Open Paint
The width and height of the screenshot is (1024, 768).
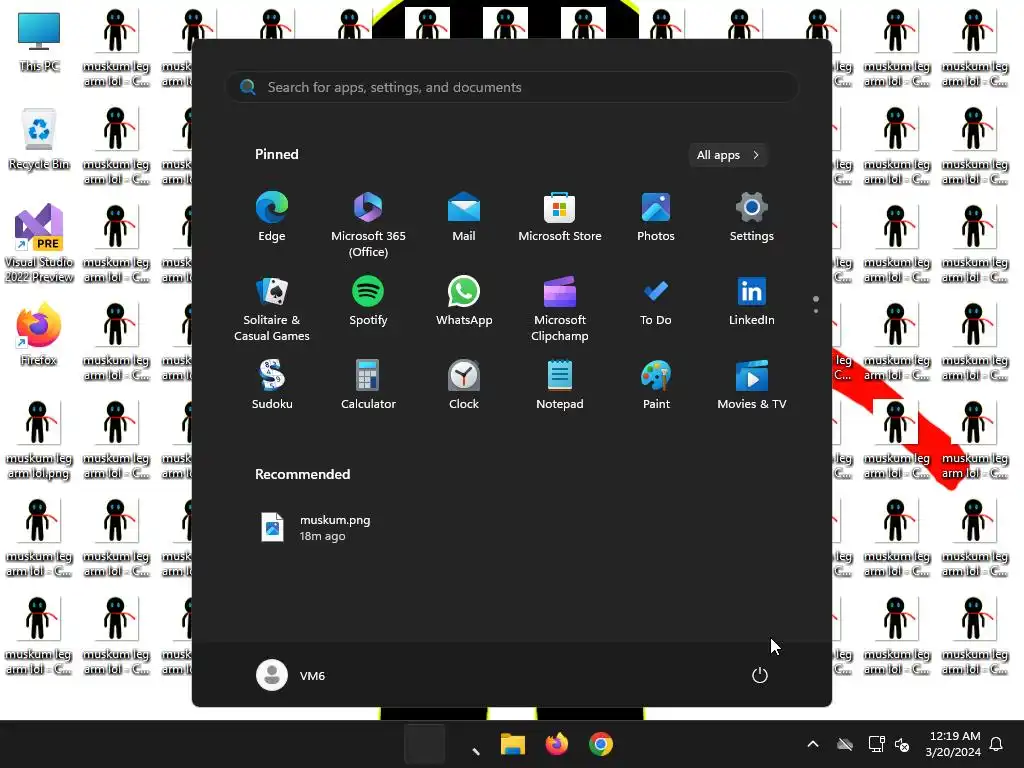pyautogui.click(x=656, y=385)
